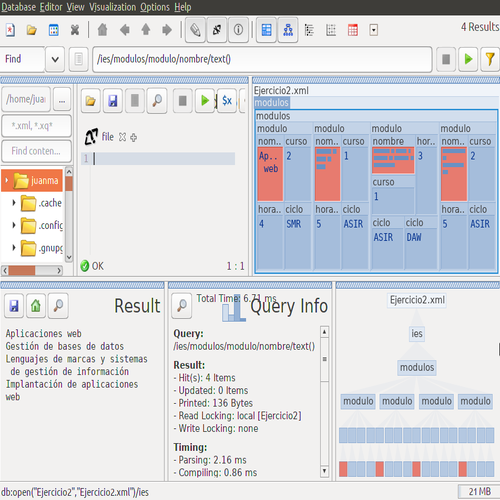This screenshot has width=500, height=500.
Task: Save the result with the floppy icon
Action: pyautogui.click(x=14, y=306)
